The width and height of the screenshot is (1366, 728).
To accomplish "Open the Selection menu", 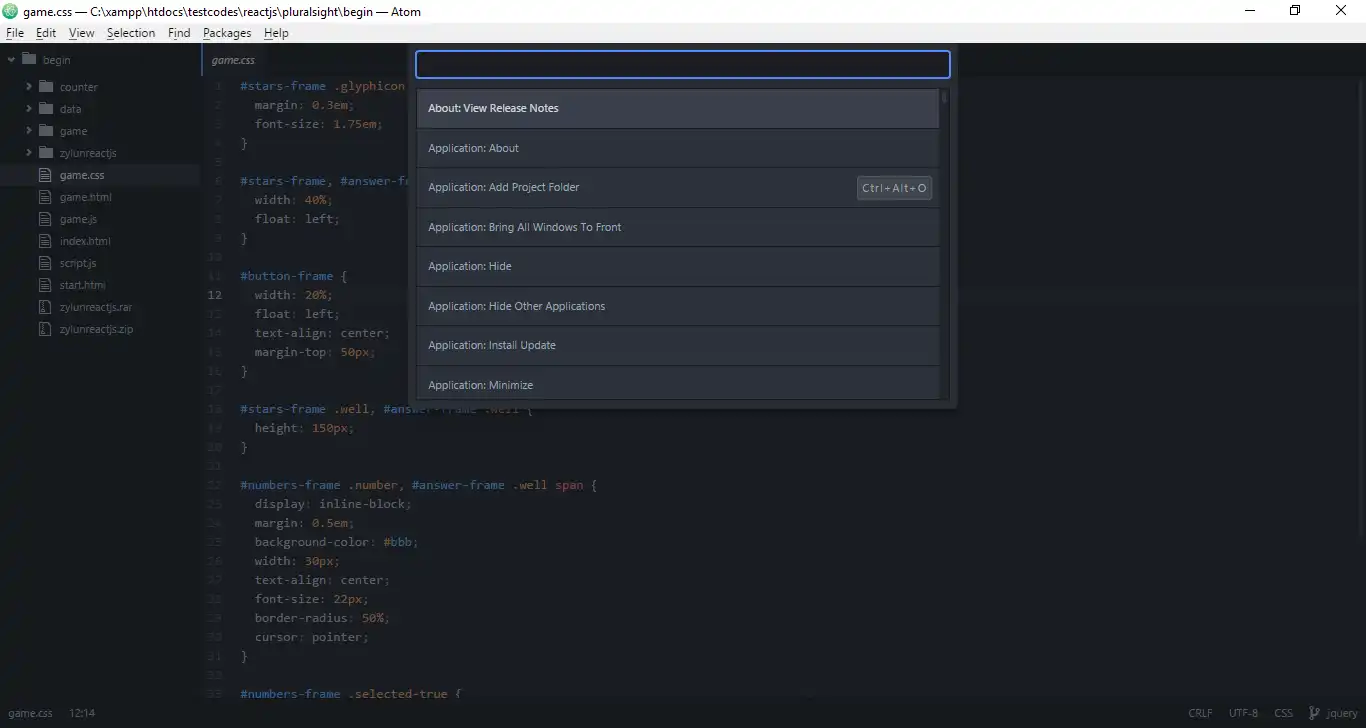I will (x=131, y=33).
